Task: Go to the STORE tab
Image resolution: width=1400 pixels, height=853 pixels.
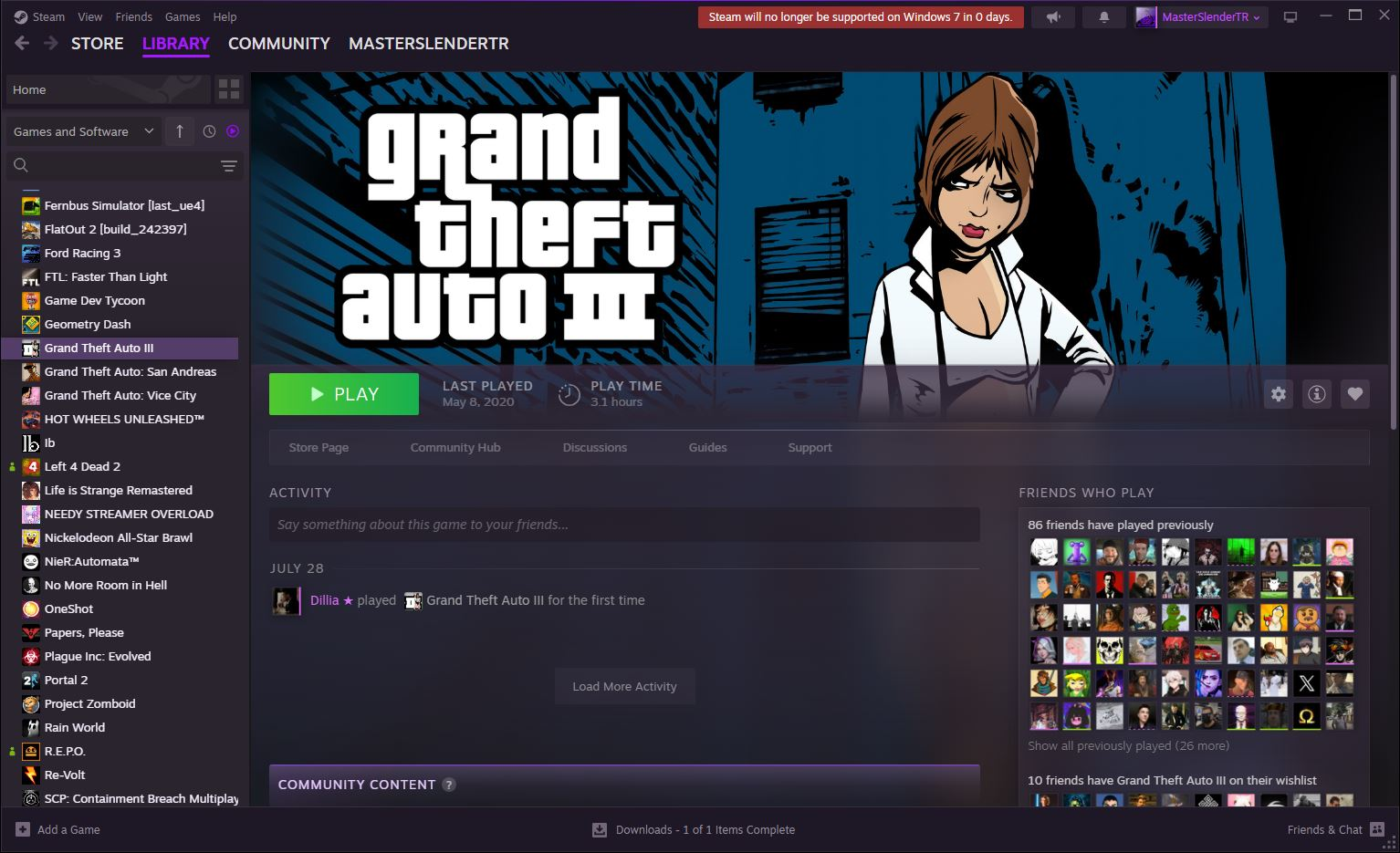Action: tap(98, 43)
